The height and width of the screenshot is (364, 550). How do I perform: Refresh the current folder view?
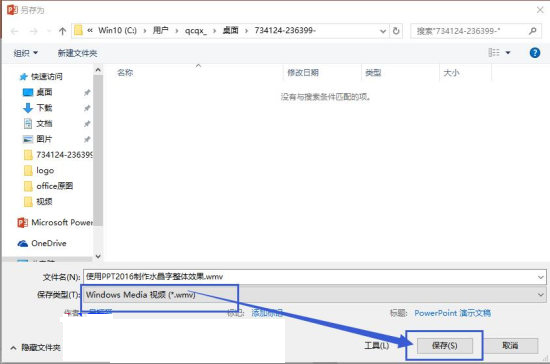[x=396, y=31]
